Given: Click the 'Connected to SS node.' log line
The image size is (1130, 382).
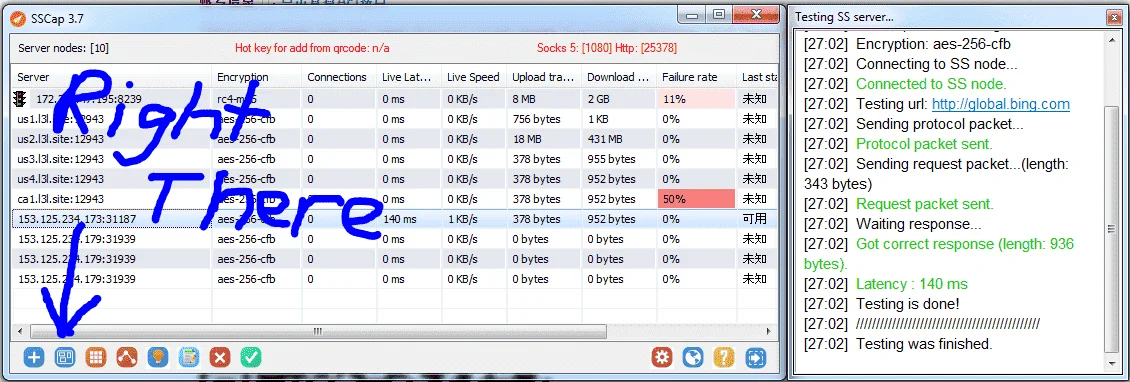Looking at the screenshot, I should point(930,84).
